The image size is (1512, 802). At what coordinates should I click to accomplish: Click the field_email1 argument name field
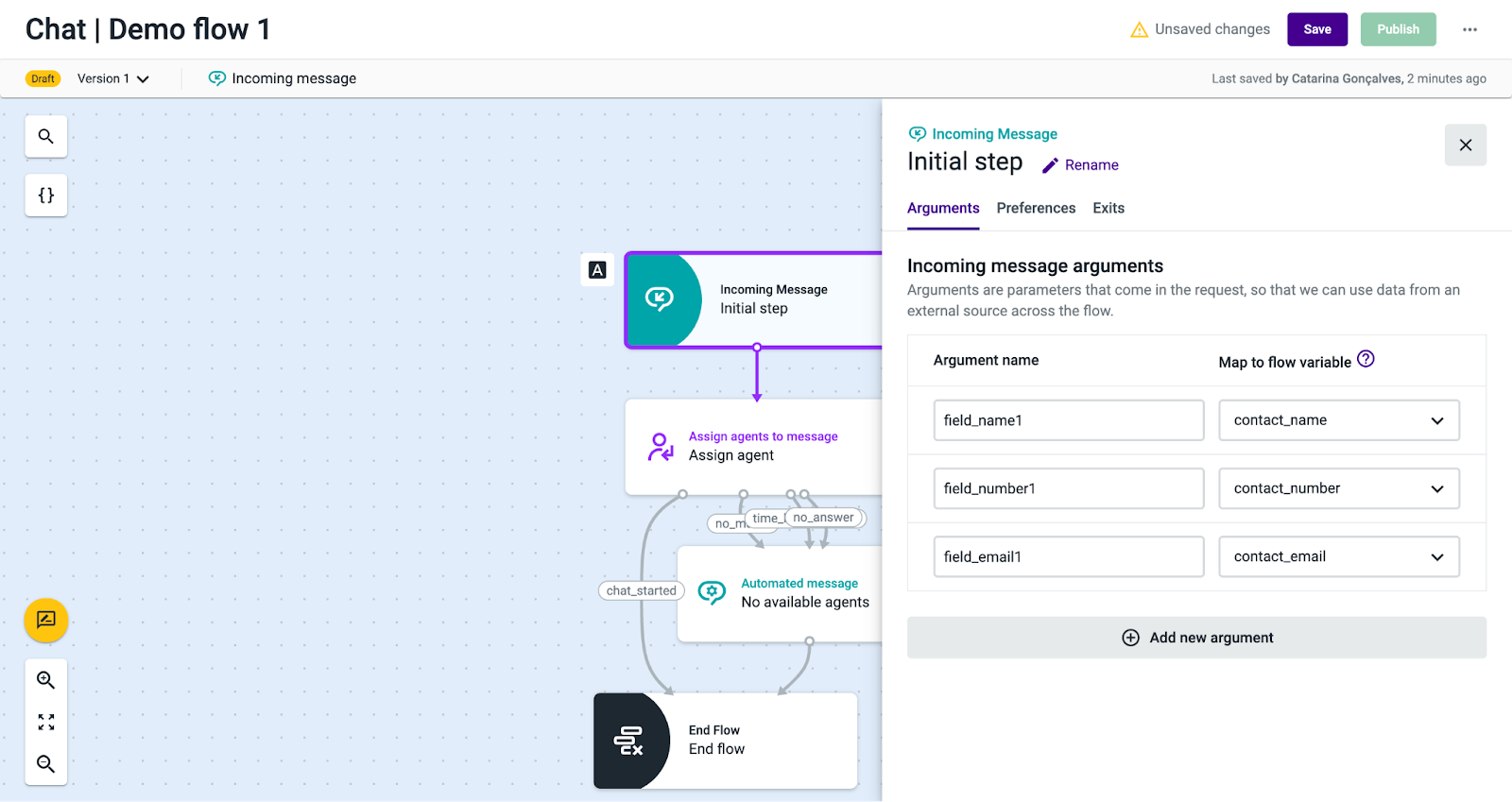point(1068,556)
